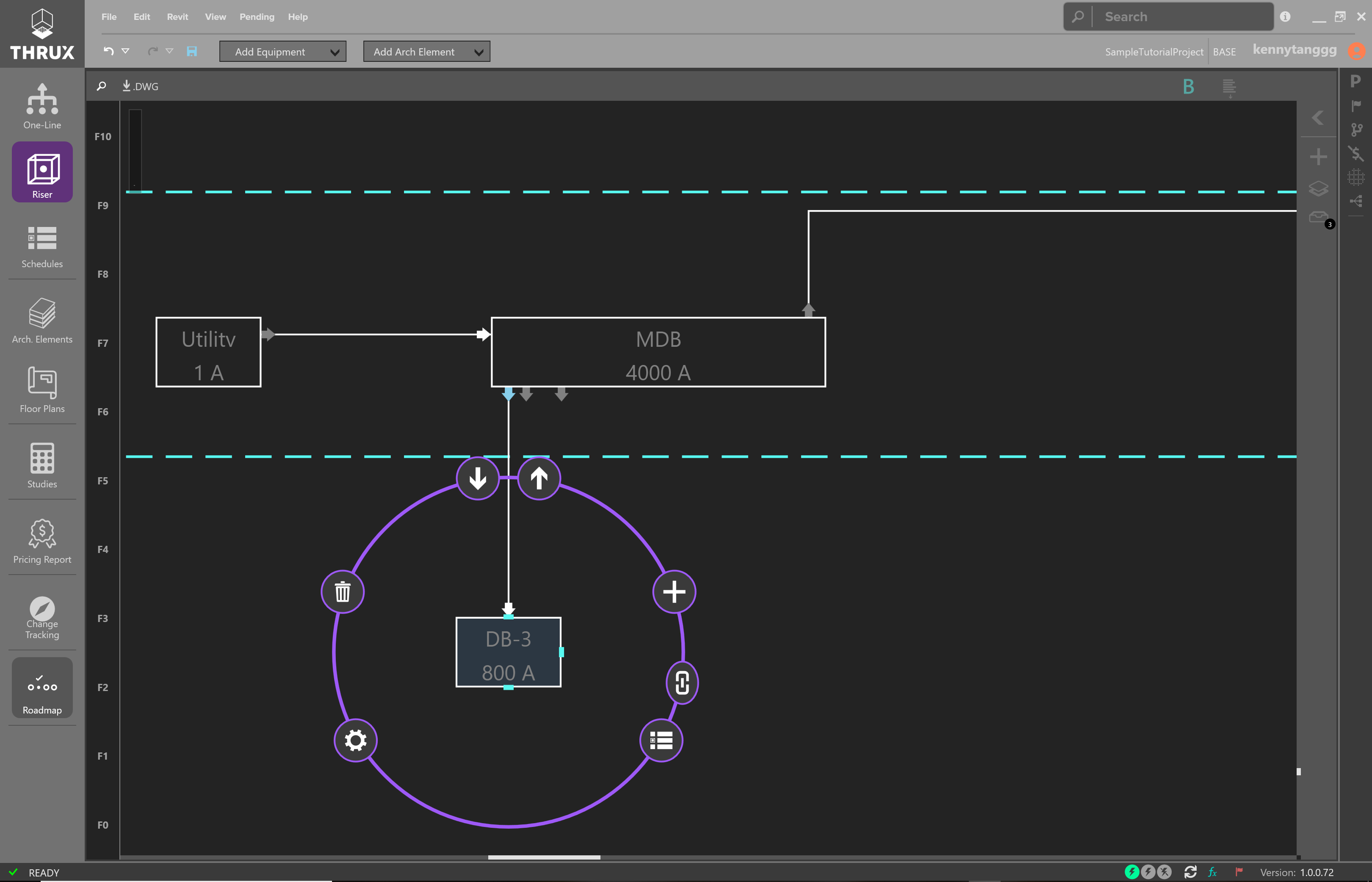
Task: Open the Add Arch Element dropdown
Action: [426, 52]
